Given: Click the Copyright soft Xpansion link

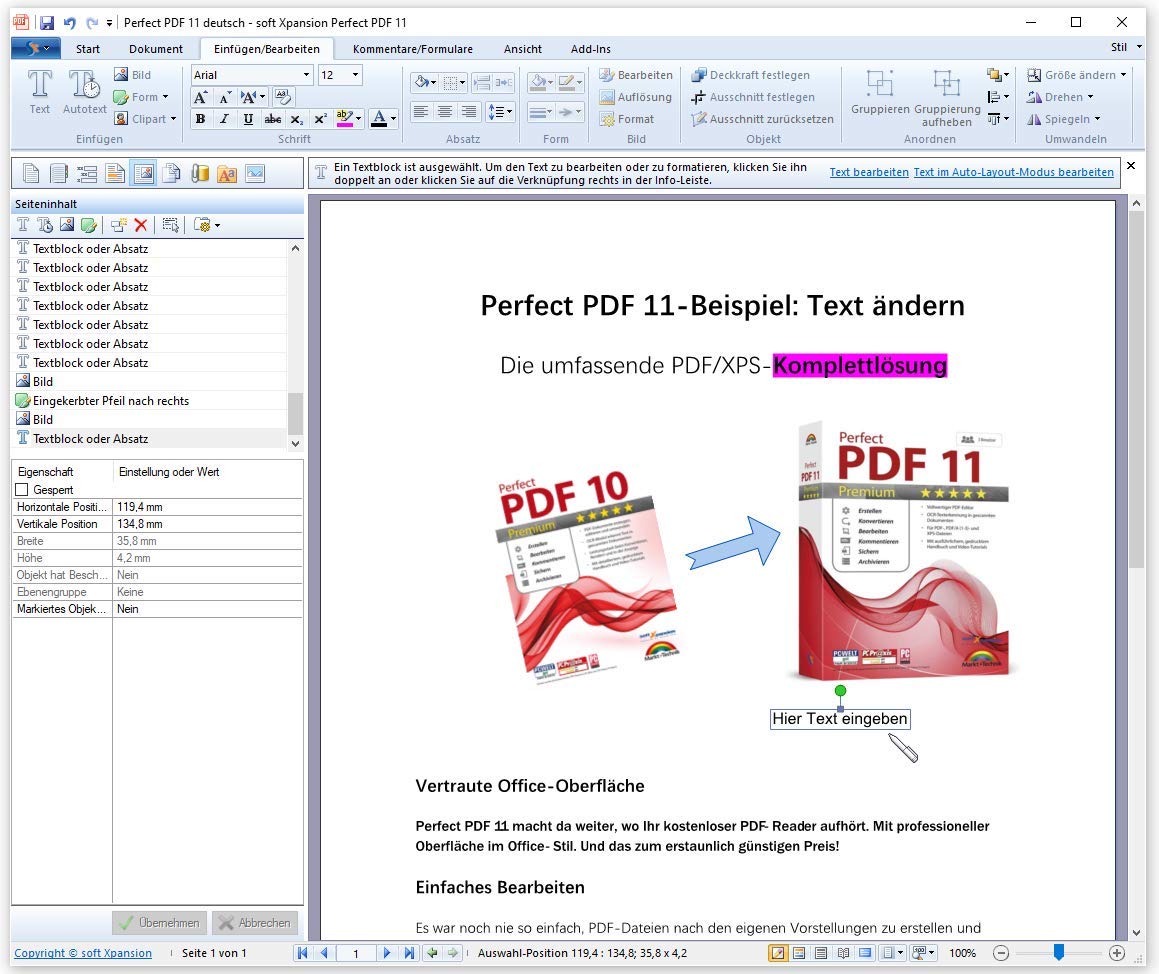Looking at the screenshot, I should 83,953.
